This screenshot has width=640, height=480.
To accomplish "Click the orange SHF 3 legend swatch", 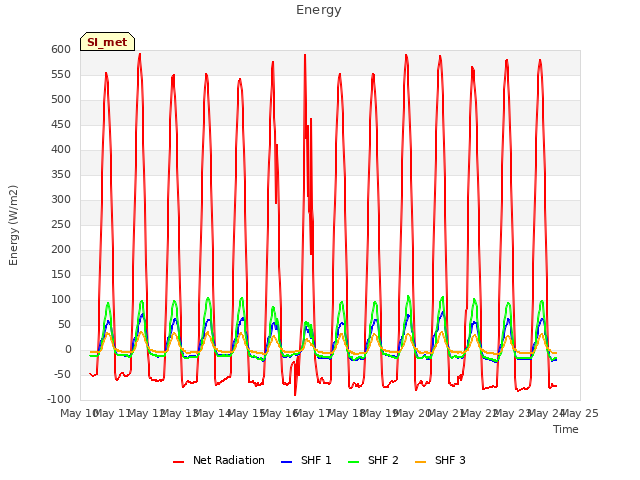I will point(420,462).
